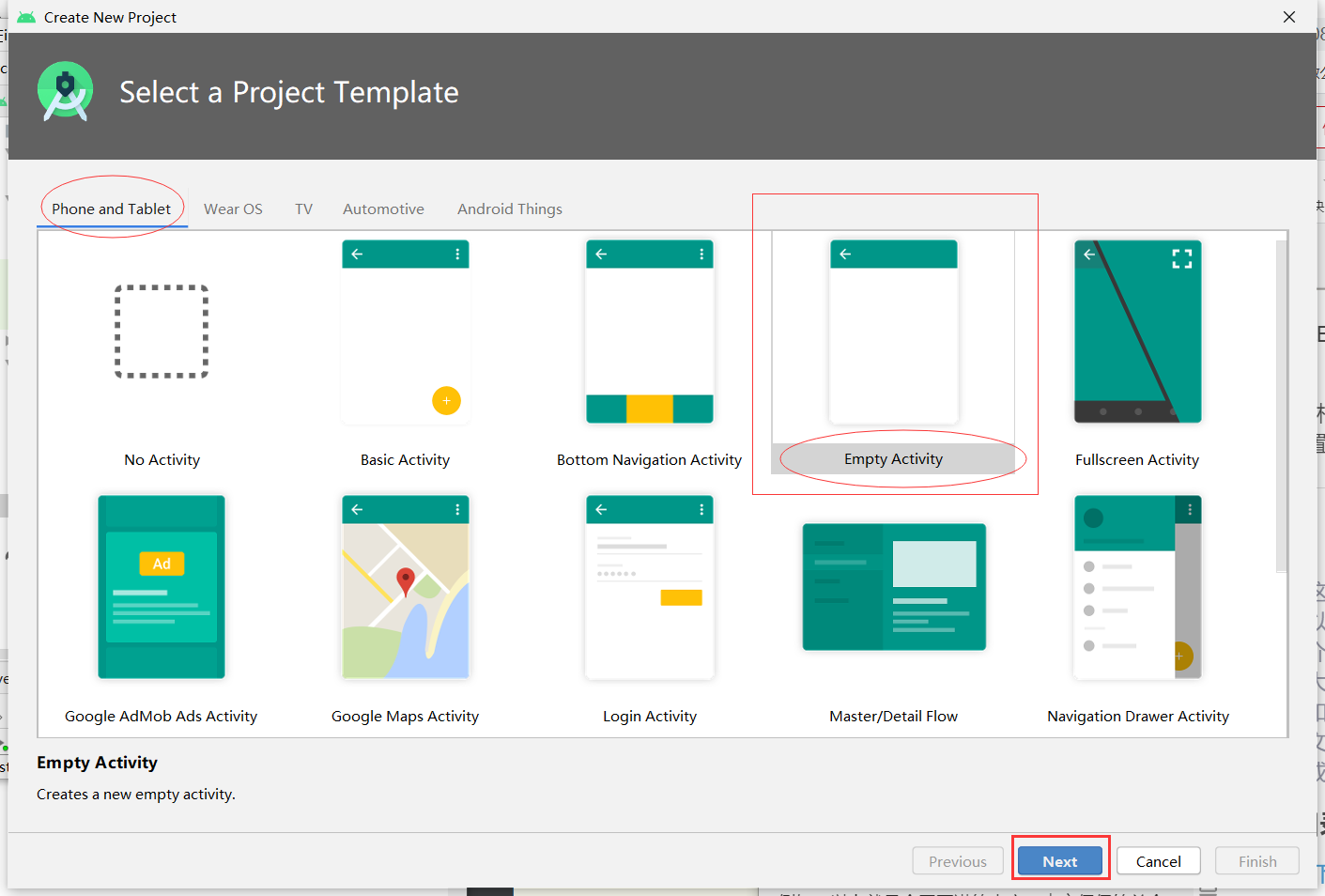1325x896 pixels.
Task: Click the bold Empty Activity description heading
Action: pyautogui.click(x=97, y=763)
